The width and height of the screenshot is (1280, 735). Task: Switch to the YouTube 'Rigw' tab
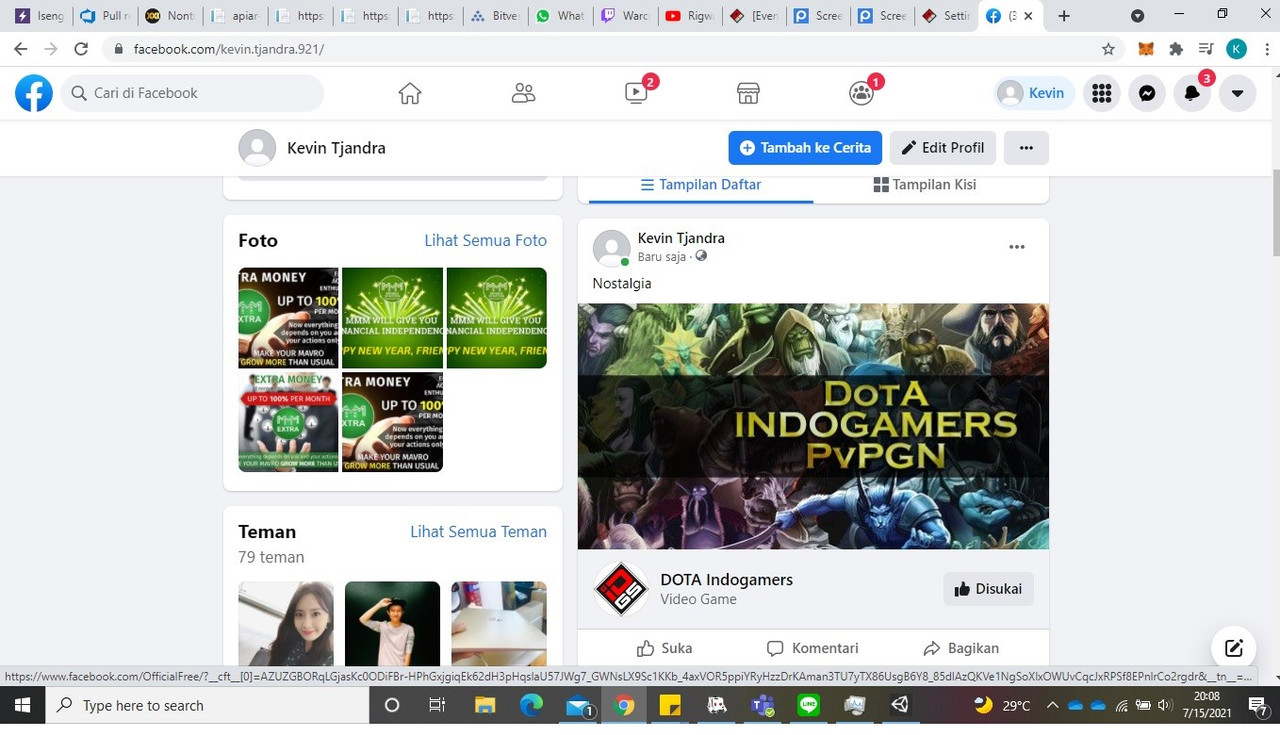point(690,16)
